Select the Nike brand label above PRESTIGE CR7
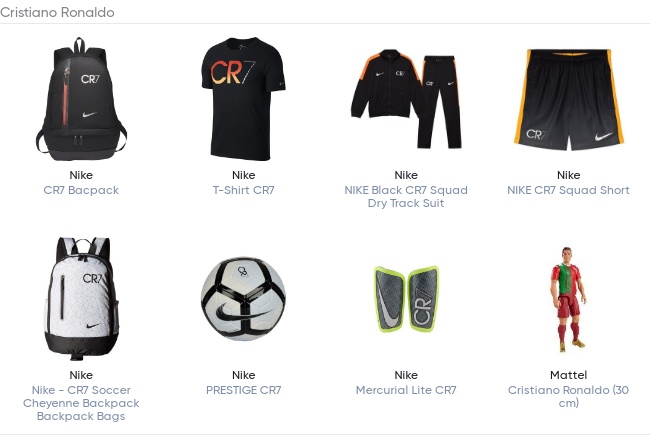 point(244,375)
